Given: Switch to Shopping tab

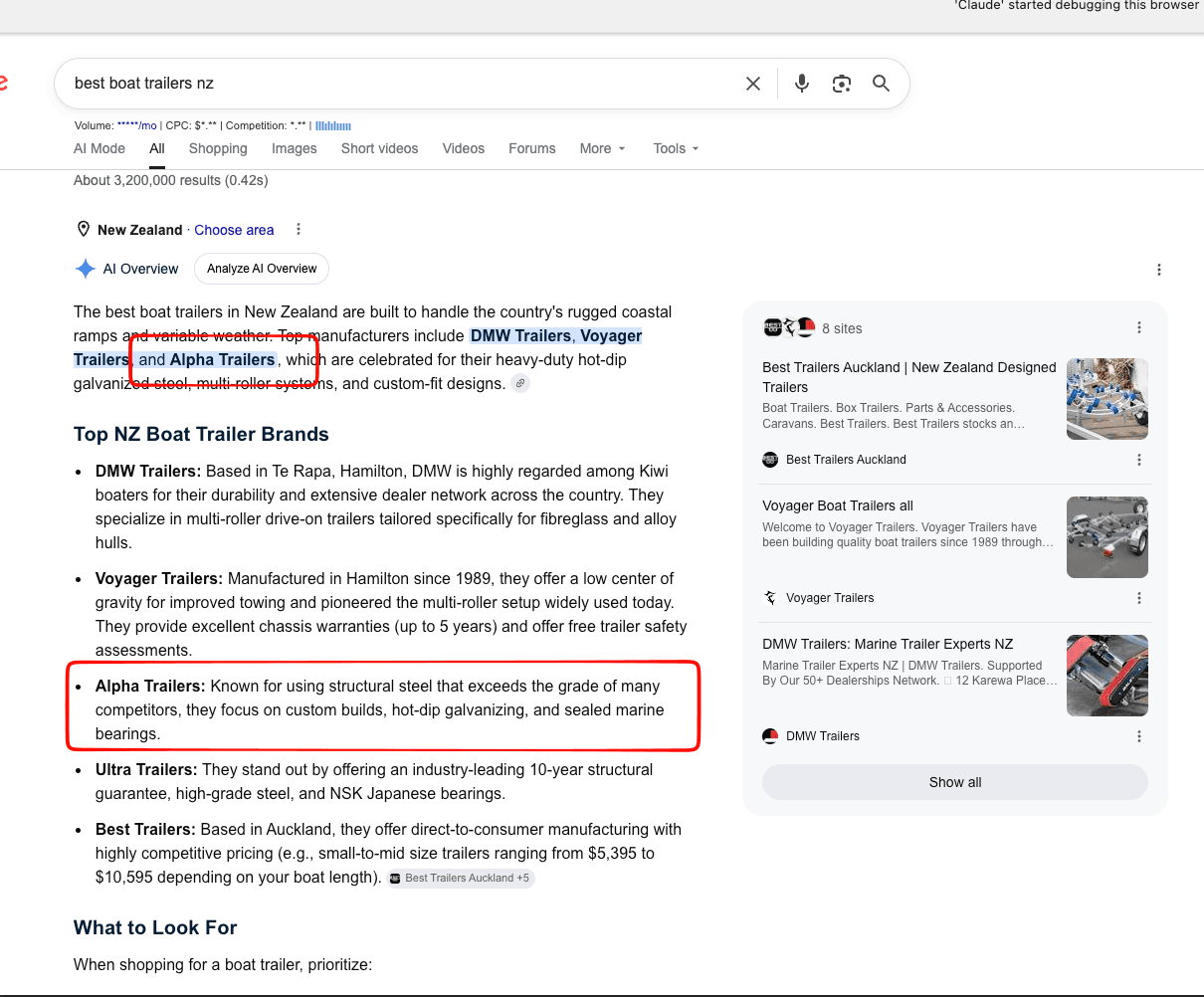Looking at the screenshot, I should (218, 148).
